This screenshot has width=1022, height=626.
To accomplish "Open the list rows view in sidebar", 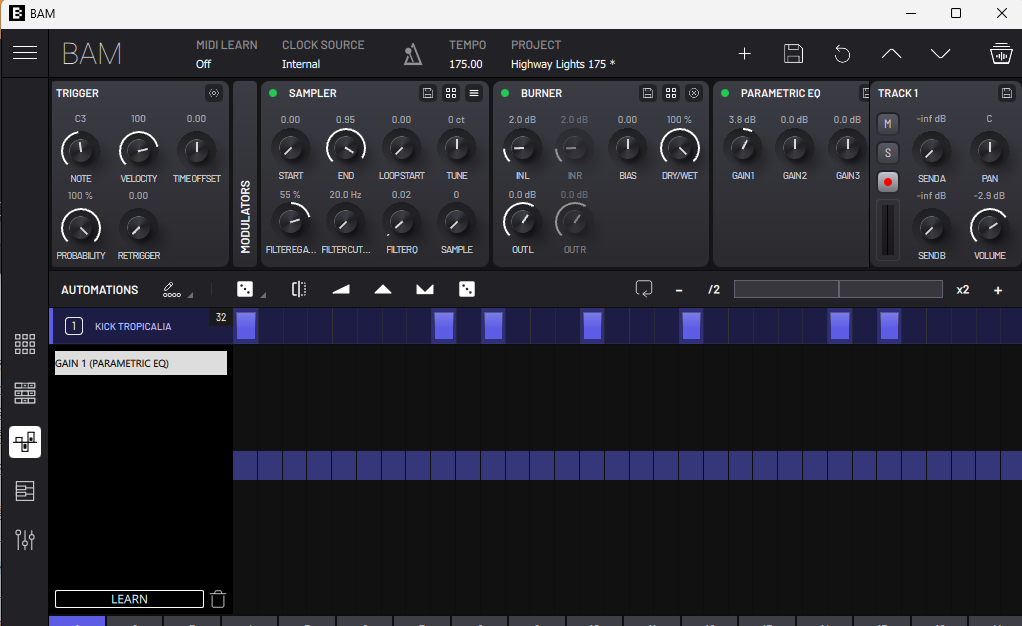I will [25, 491].
